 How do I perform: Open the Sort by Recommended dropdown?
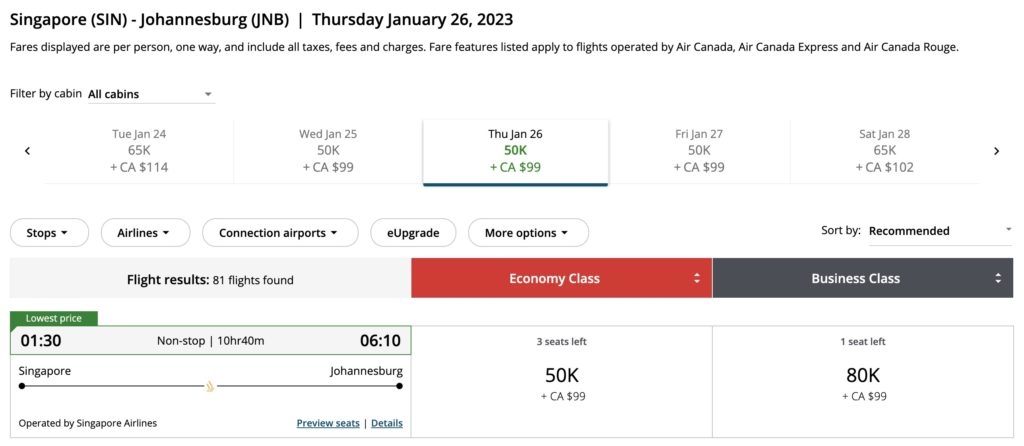[x=940, y=231]
